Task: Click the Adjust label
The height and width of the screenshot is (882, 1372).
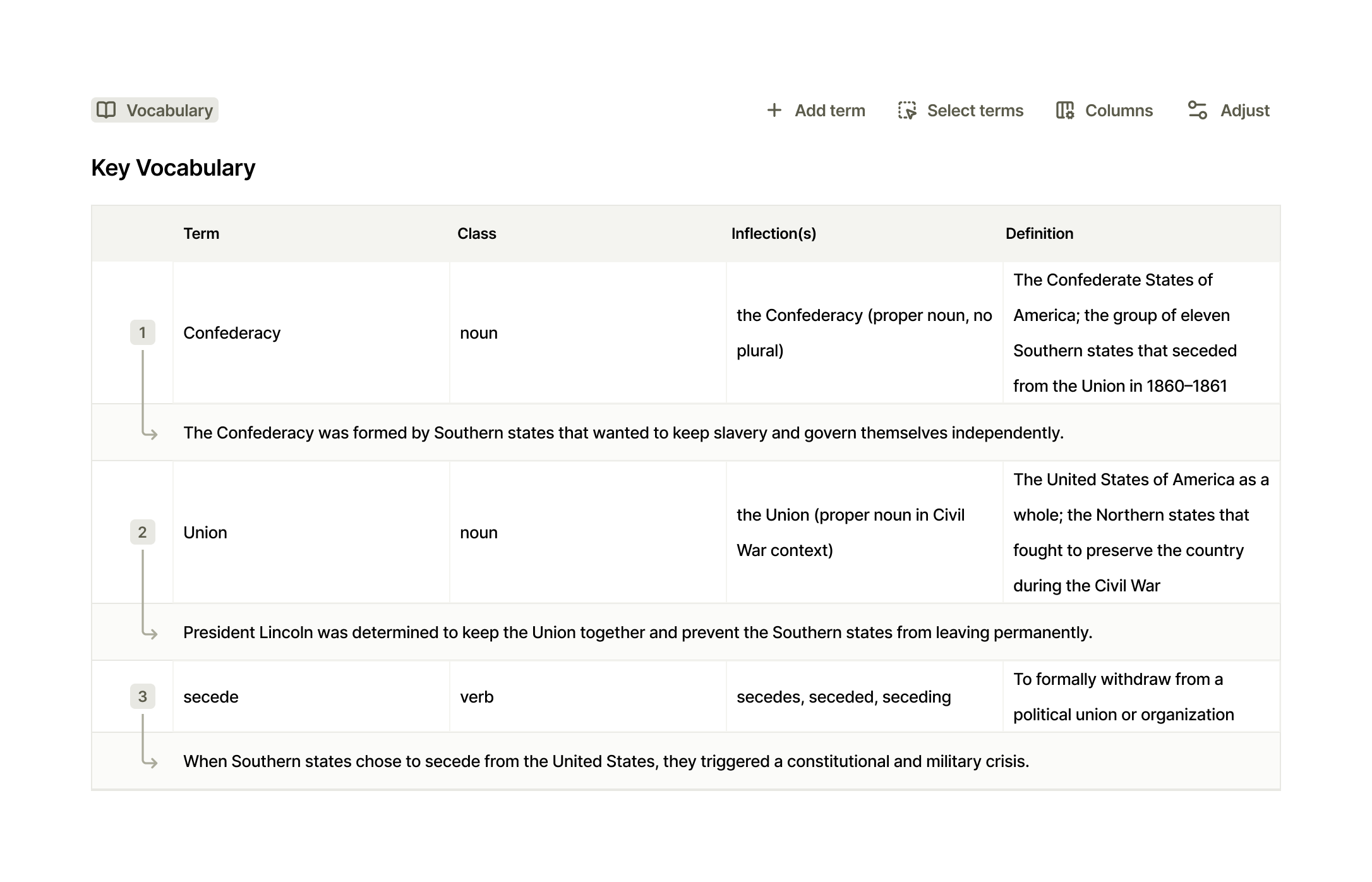Action: (x=1244, y=110)
